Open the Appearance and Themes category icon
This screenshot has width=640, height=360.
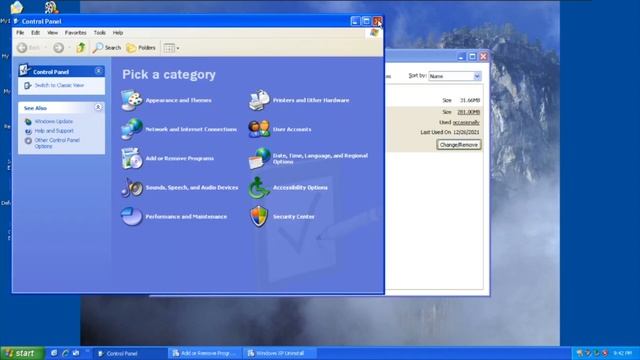(x=131, y=100)
